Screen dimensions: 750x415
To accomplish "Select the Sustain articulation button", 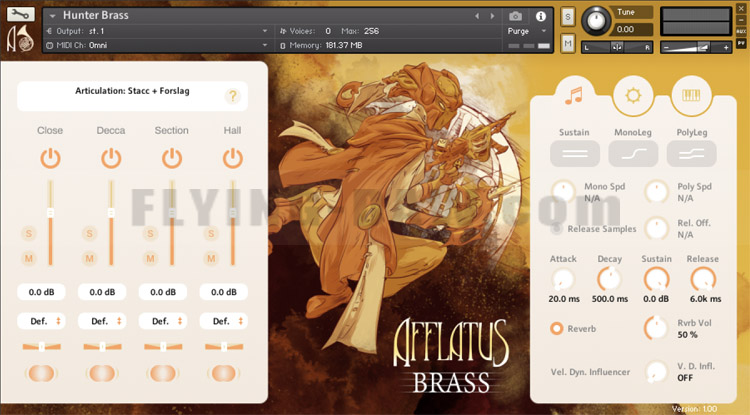I will point(574,153).
